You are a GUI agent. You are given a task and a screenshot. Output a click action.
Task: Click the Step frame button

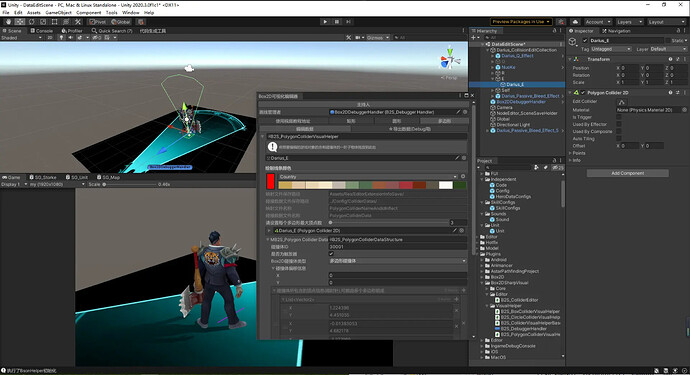(348, 22)
